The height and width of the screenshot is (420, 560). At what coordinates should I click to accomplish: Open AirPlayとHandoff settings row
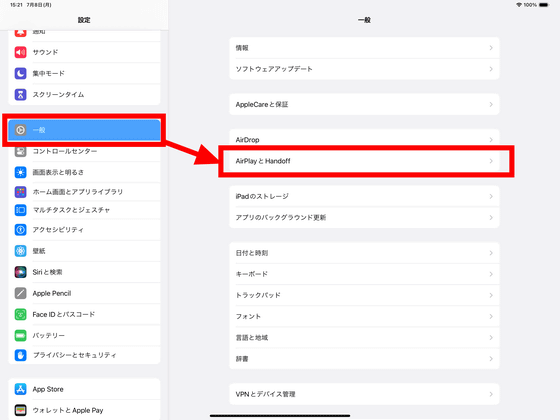(364, 161)
